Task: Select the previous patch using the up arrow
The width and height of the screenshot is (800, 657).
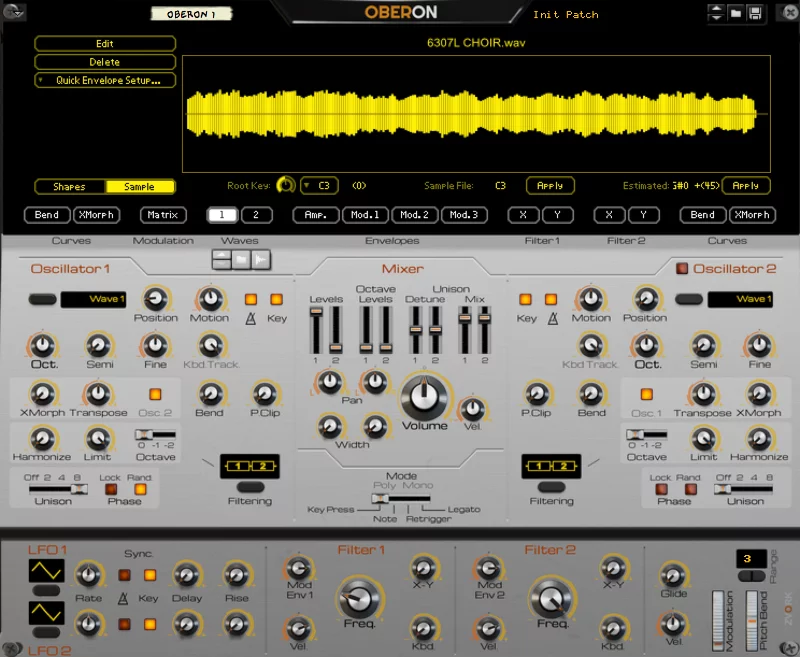Action: pos(716,9)
